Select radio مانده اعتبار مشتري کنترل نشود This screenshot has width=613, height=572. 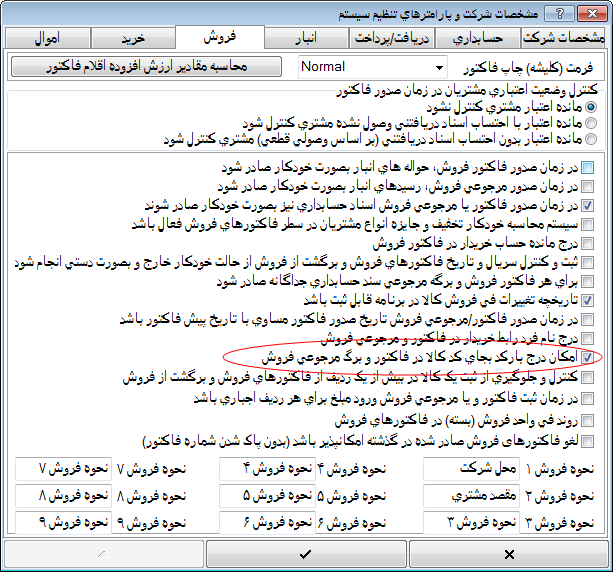593,106
